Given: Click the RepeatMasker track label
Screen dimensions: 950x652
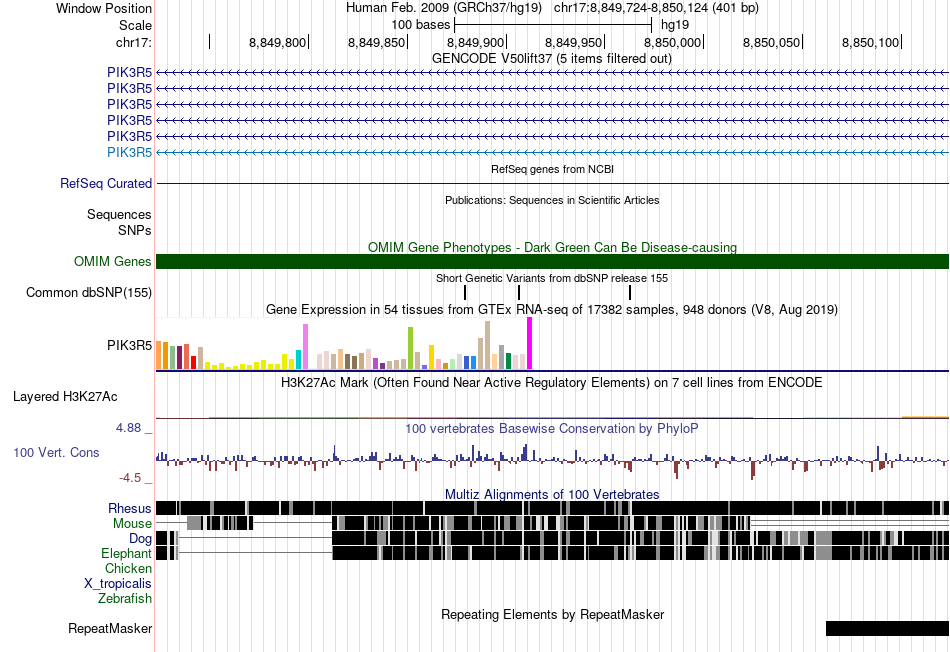Looking at the screenshot, I should pos(110,628).
